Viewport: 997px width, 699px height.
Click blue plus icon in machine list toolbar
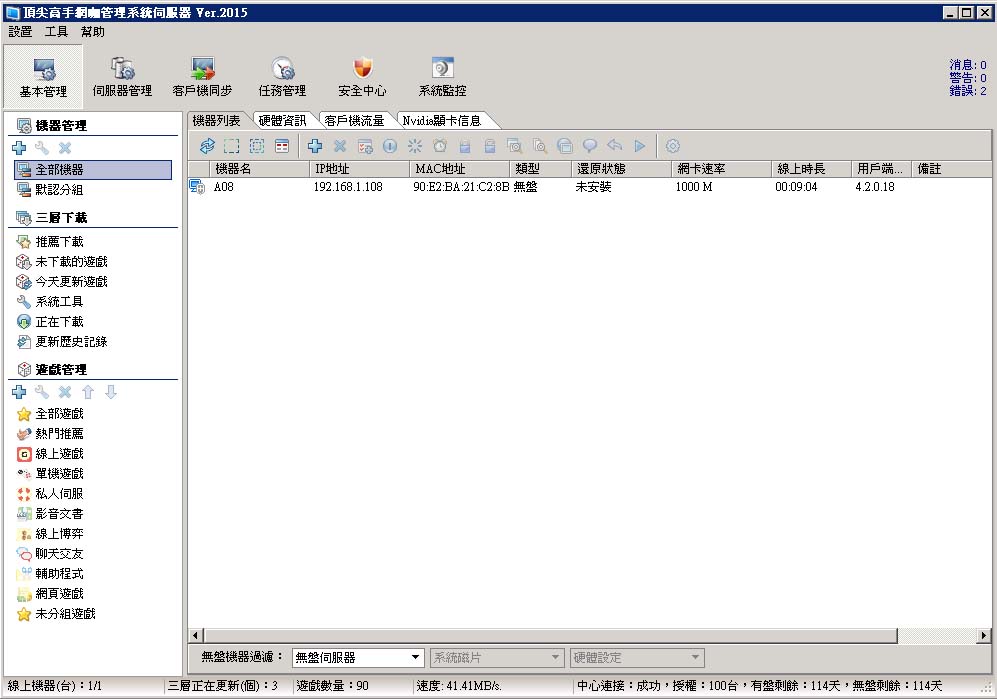point(315,146)
